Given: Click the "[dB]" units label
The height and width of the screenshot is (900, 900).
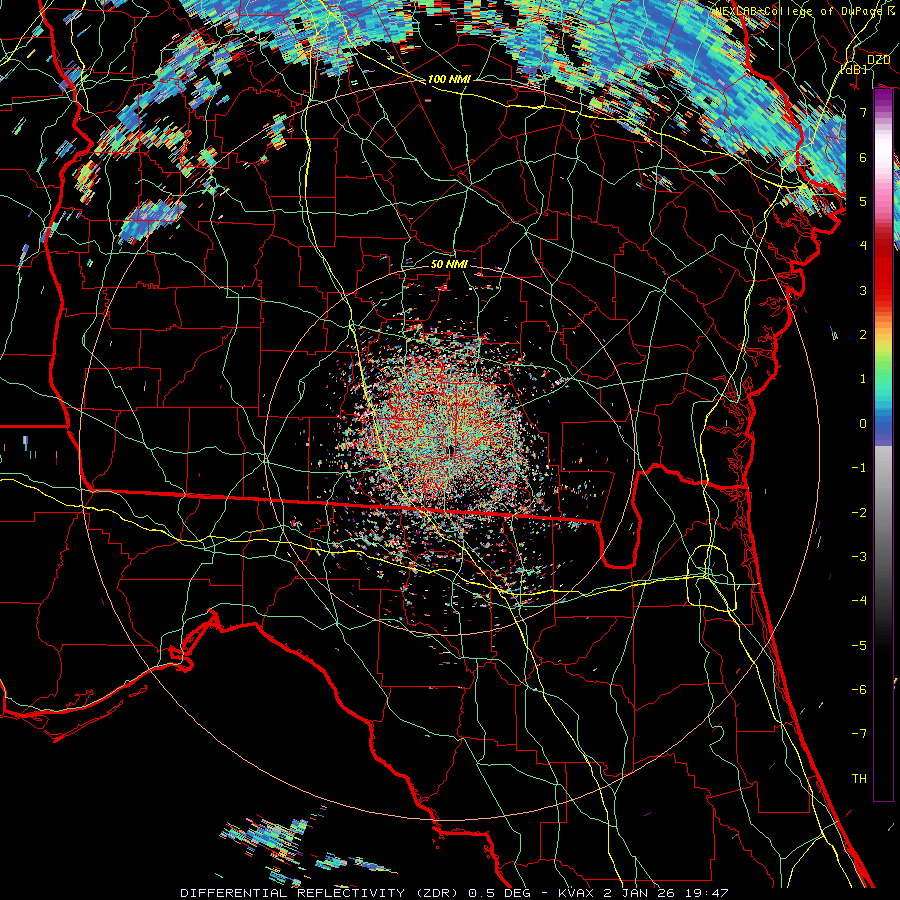Looking at the screenshot, I should pyautogui.click(x=854, y=69).
